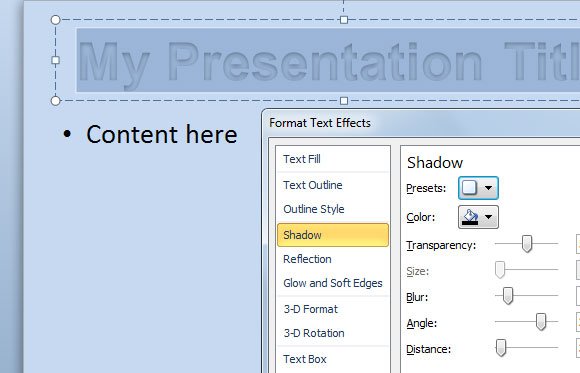Click the title placeholder's bottom-left circular handle
Viewport: 580px width, 373px height.
[55, 100]
